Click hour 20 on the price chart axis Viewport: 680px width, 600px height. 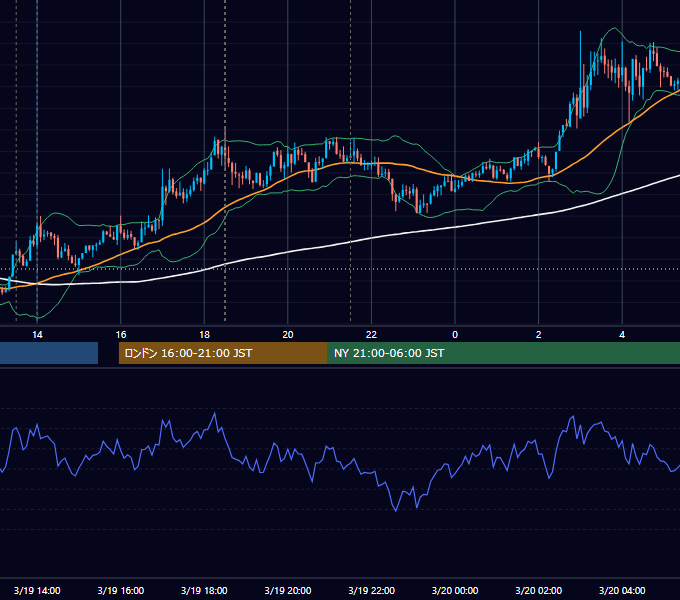tap(288, 335)
